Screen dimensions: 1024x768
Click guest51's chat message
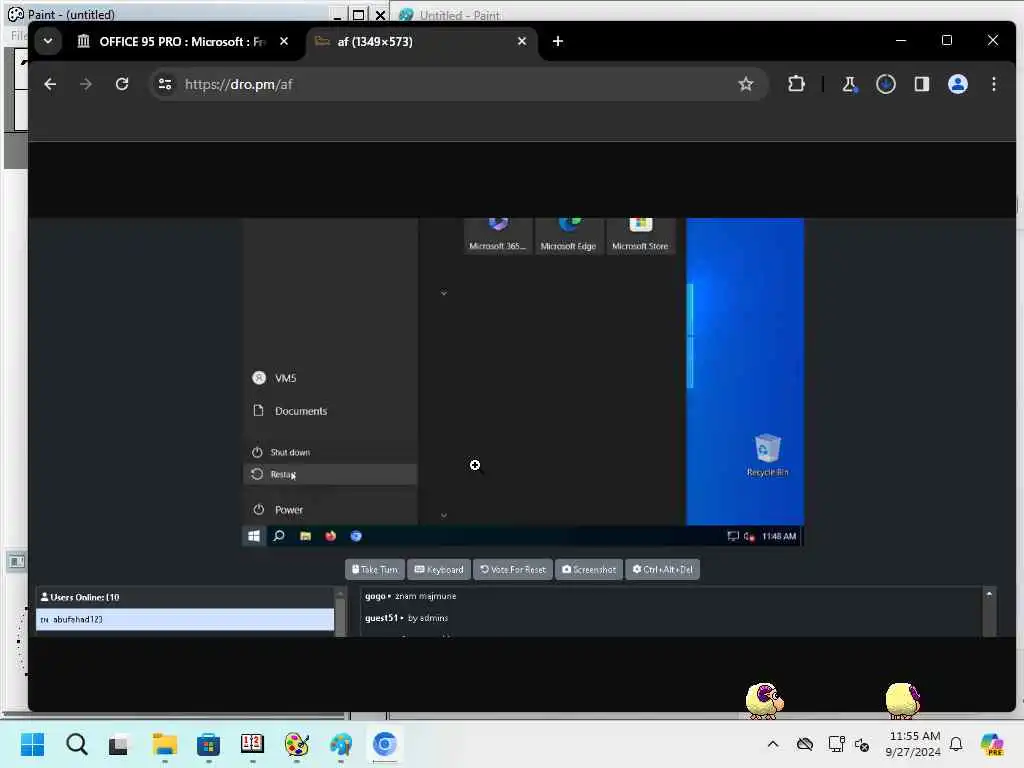(407, 618)
